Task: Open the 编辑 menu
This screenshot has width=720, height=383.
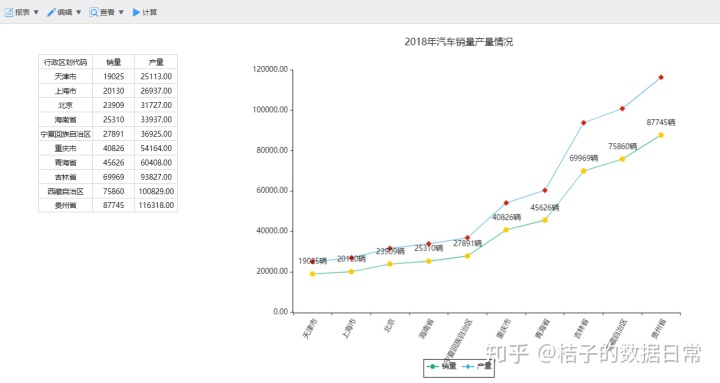Action: point(64,12)
